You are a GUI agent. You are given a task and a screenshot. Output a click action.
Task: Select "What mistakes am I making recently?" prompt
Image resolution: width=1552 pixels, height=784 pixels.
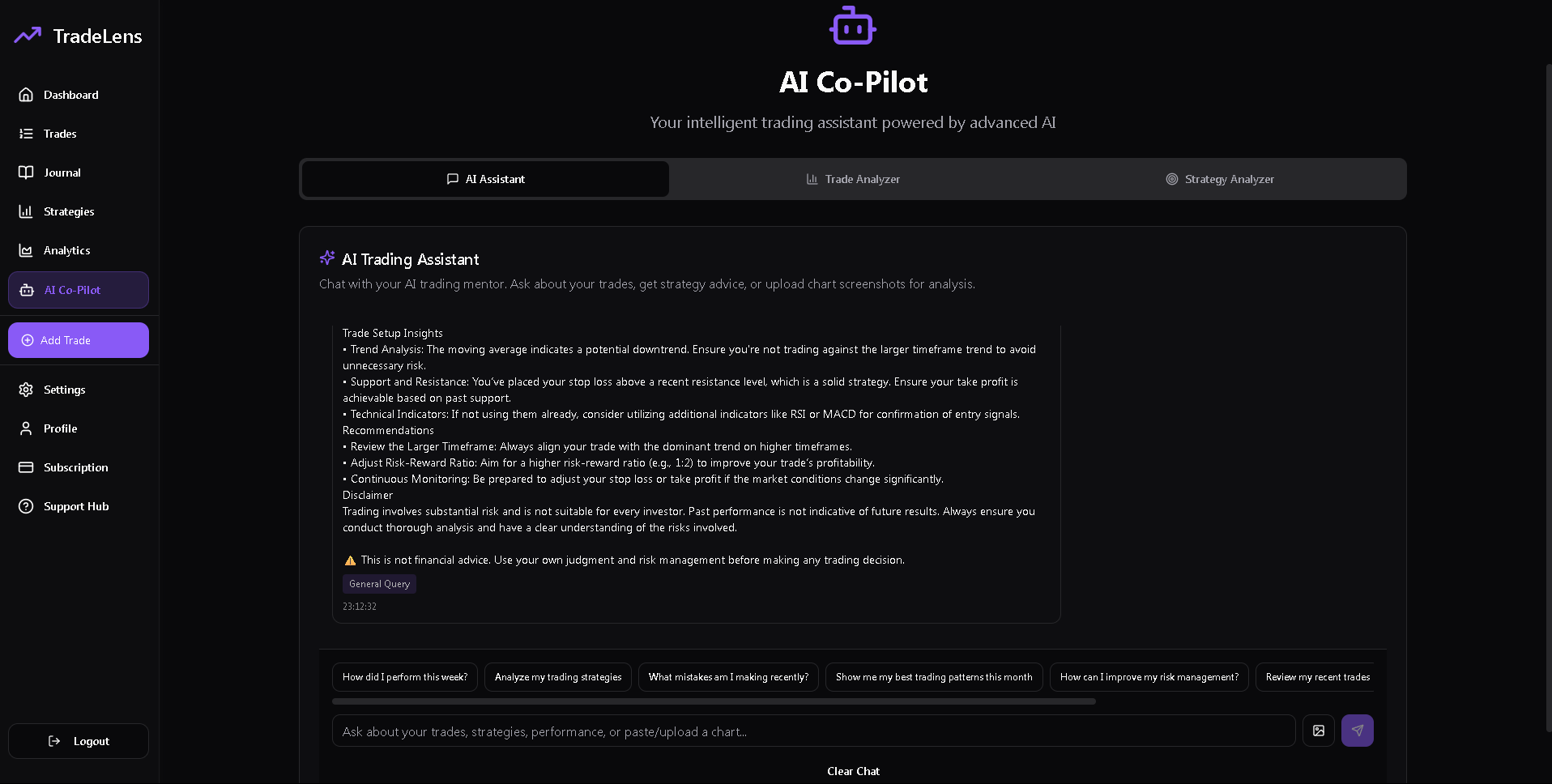(x=728, y=677)
